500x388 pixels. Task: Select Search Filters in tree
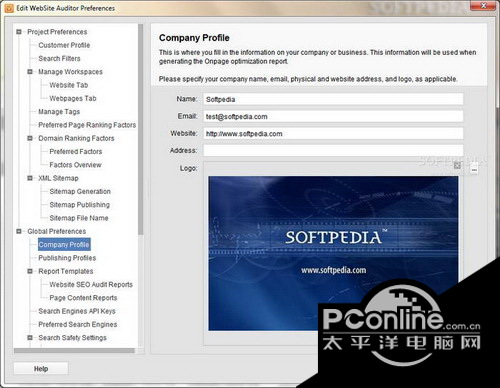(x=59, y=58)
